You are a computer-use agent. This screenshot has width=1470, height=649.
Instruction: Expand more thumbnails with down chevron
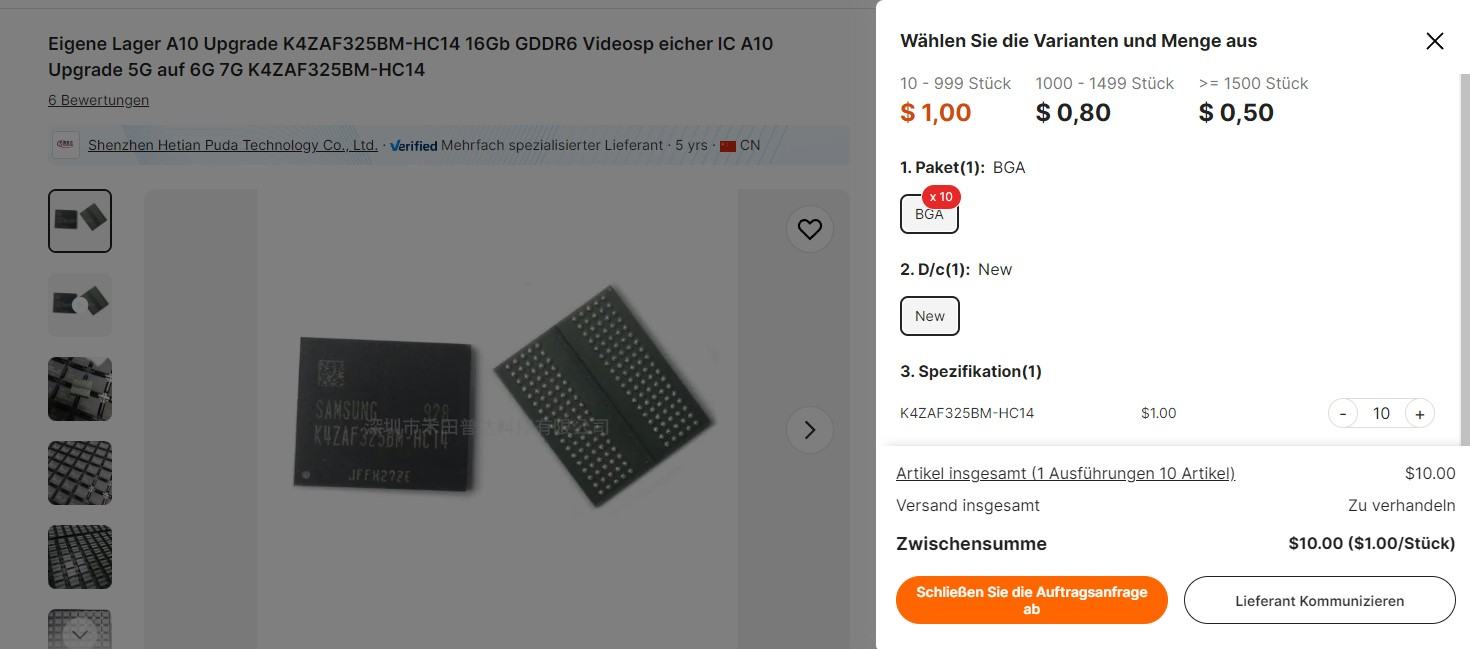point(80,634)
